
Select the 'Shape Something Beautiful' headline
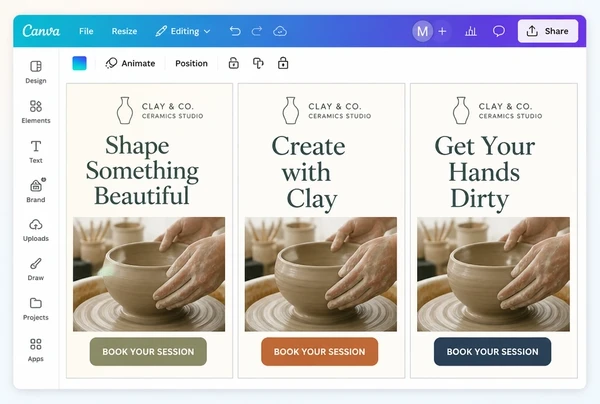click(142, 171)
